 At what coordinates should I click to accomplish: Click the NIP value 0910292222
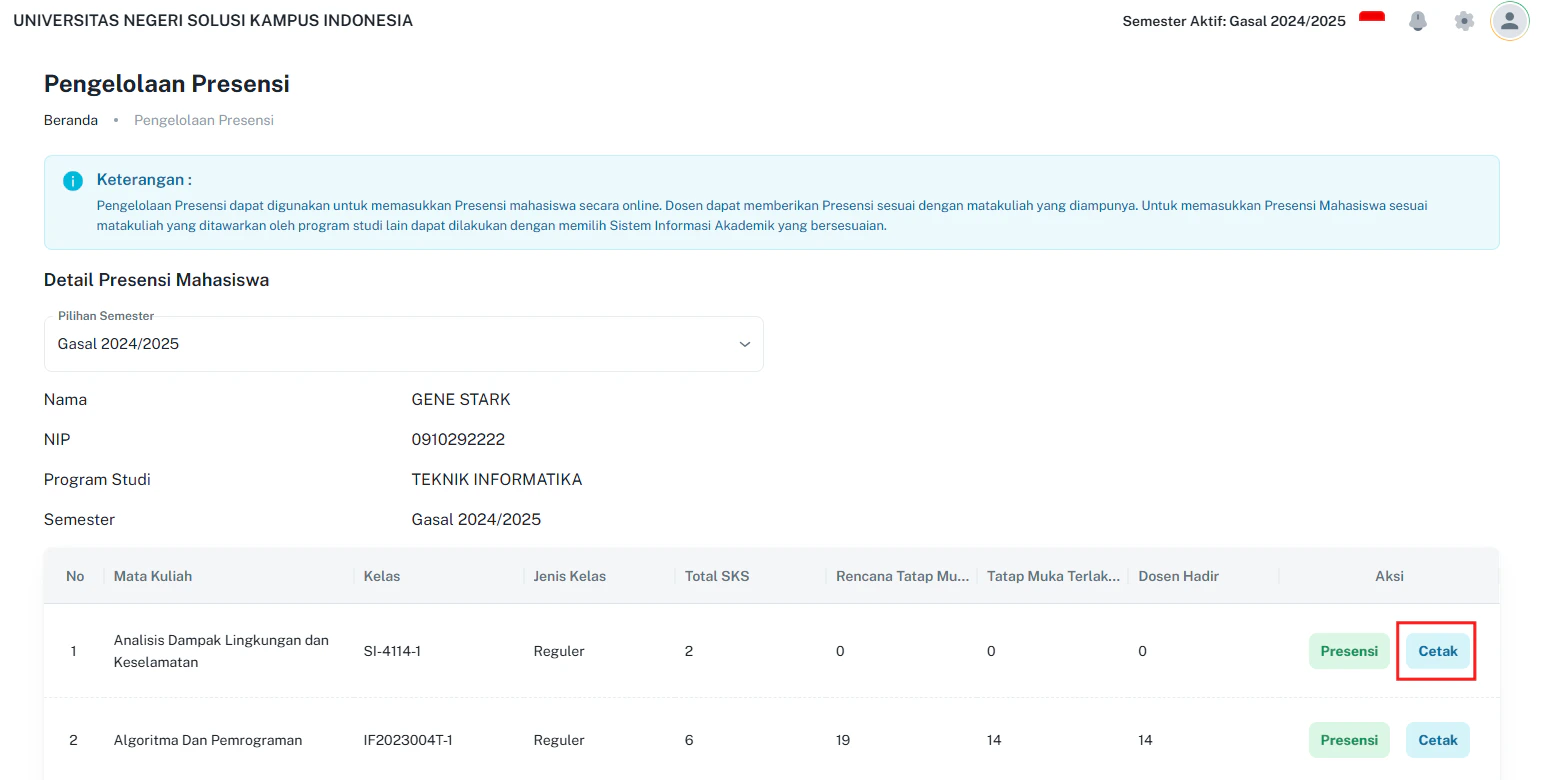458,440
